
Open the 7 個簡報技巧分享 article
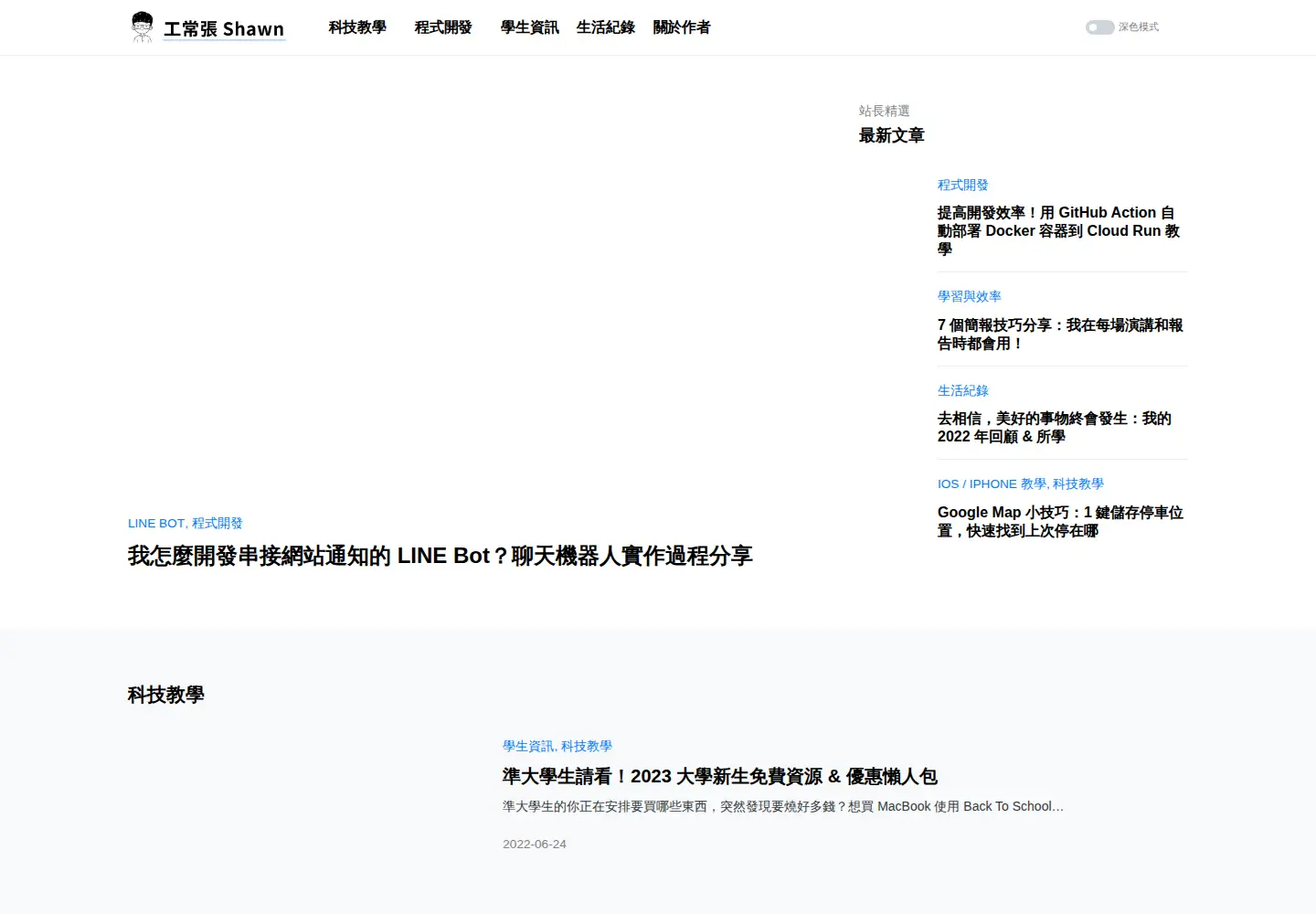[1060, 334]
